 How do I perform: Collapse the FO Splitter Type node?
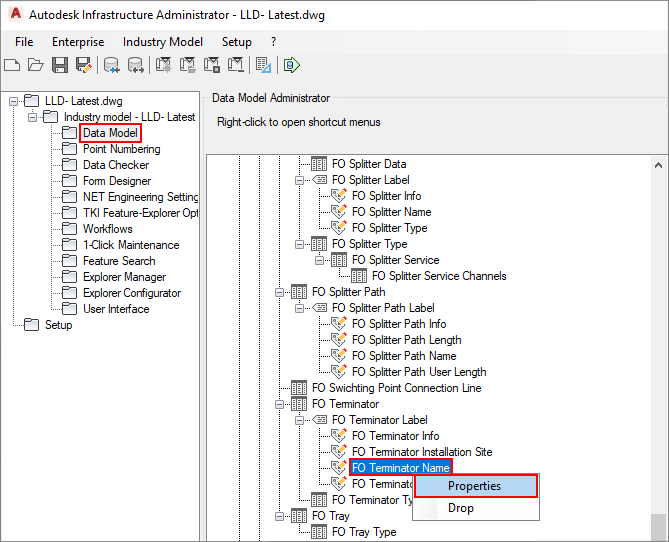point(300,244)
